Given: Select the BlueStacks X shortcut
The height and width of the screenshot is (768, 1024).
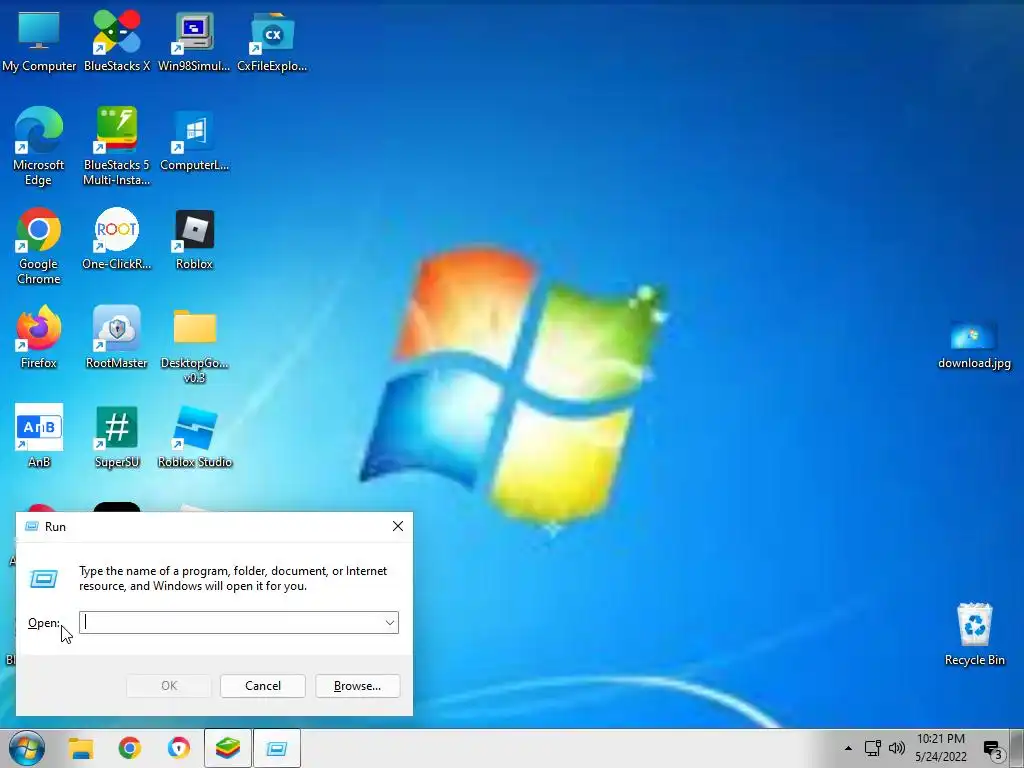Looking at the screenshot, I should (x=117, y=40).
